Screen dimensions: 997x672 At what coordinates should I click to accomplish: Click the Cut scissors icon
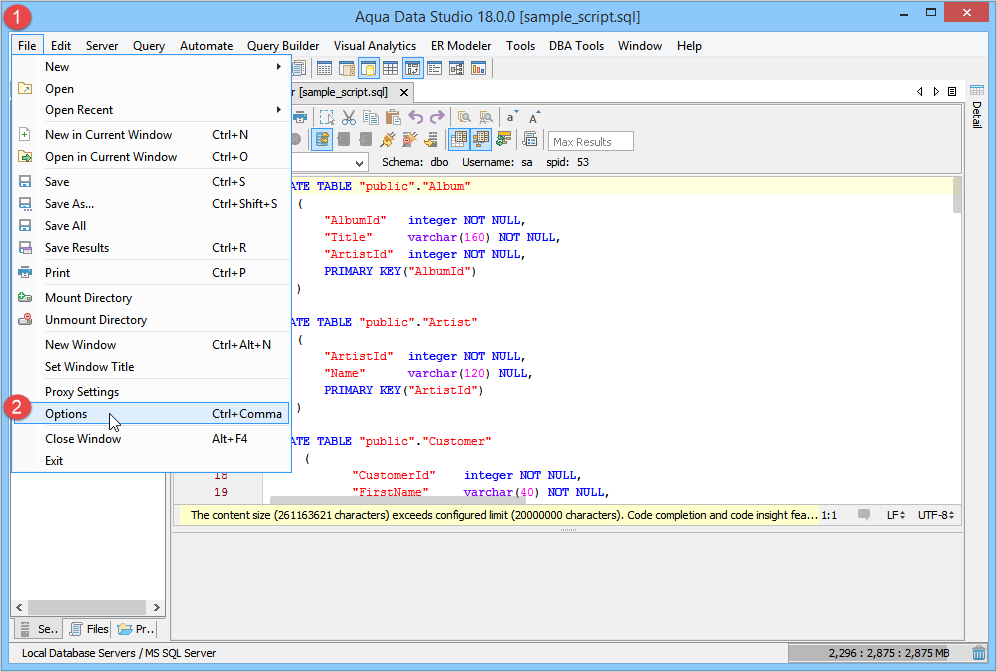[349, 117]
